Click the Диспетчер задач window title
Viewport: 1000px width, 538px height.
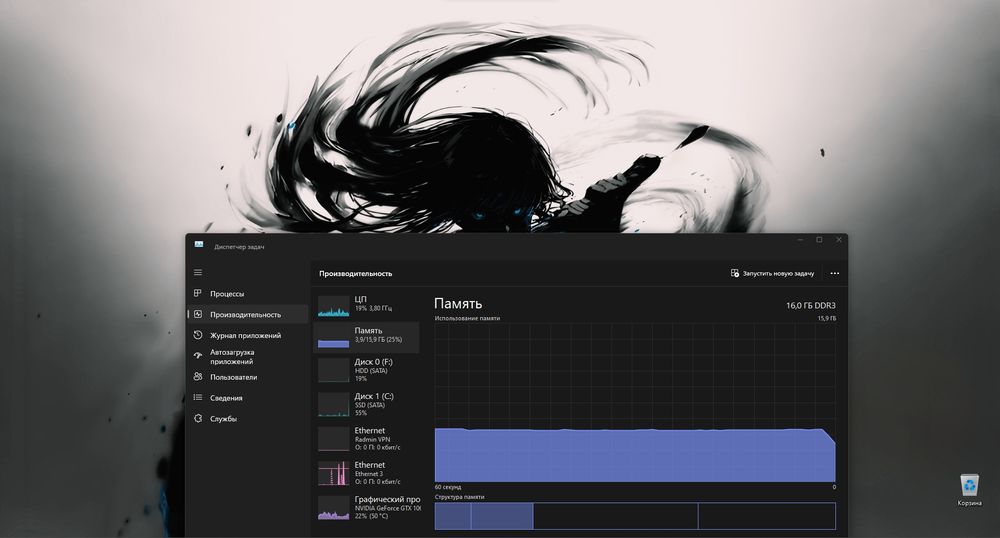[x=239, y=247]
